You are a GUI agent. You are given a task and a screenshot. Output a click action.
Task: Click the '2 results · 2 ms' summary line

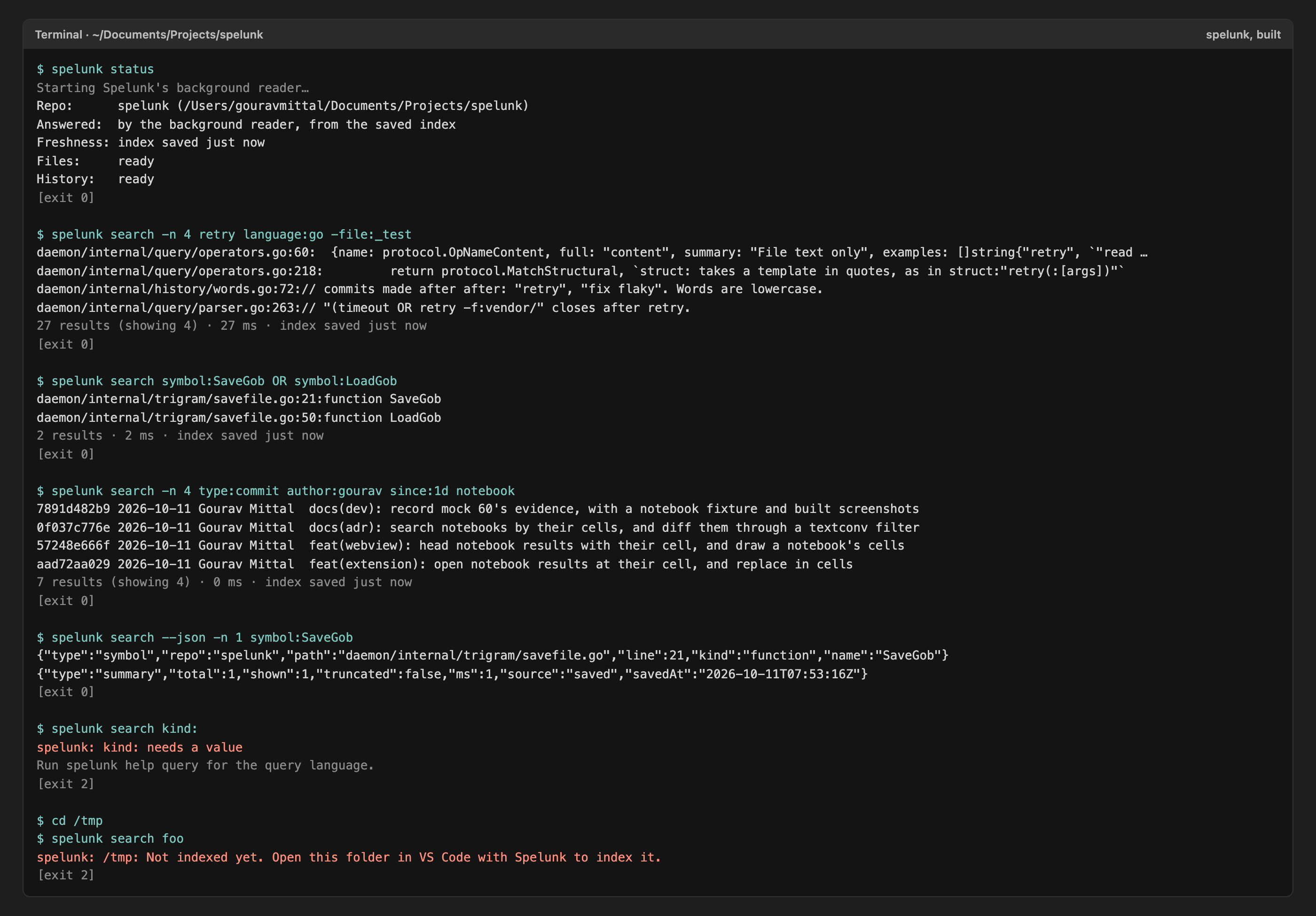[180, 436]
